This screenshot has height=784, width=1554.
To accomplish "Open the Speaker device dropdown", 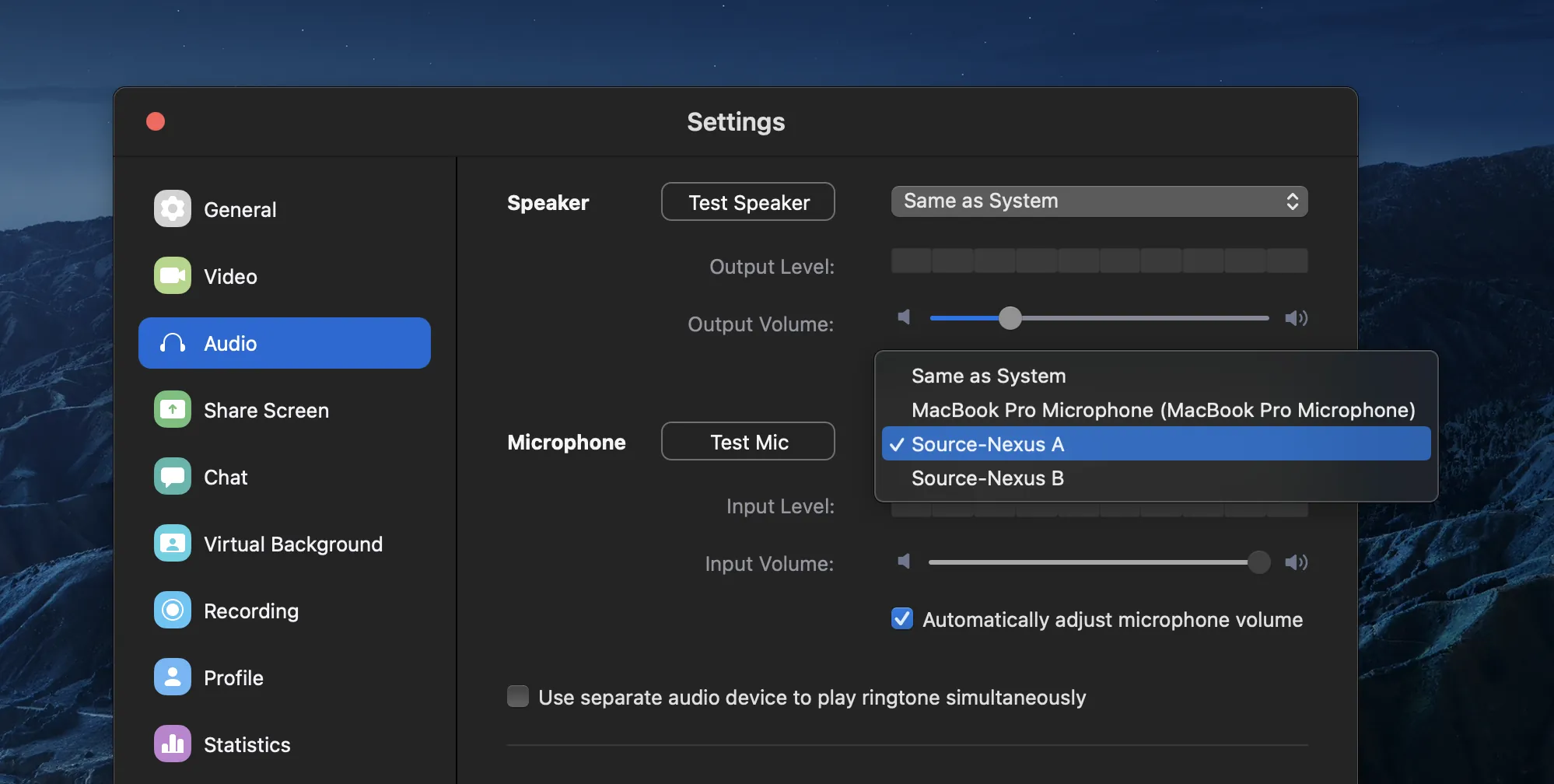I will [x=1099, y=201].
